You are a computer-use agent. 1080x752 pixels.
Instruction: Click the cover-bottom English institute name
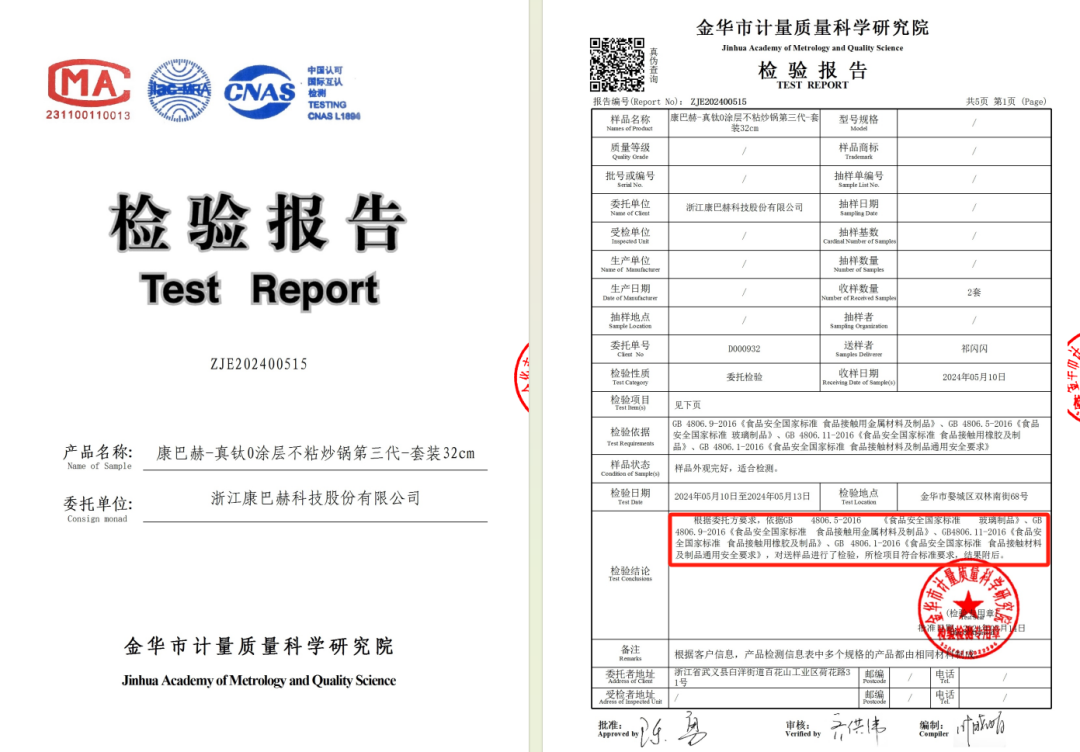click(x=259, y=680)
